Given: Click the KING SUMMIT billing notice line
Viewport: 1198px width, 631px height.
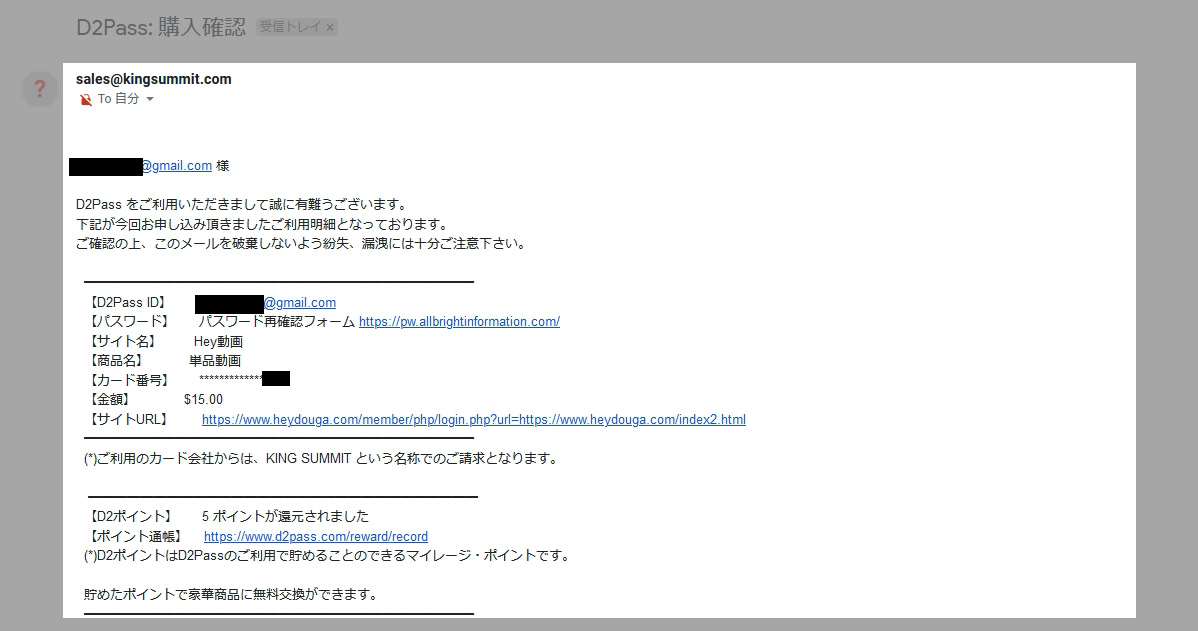Looking at the screenshot, I should point(320,459).
